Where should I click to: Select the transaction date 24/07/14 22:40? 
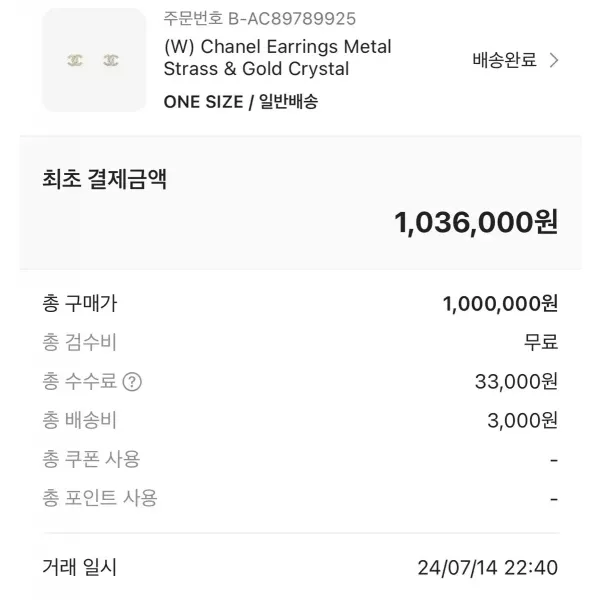point(488,567)
